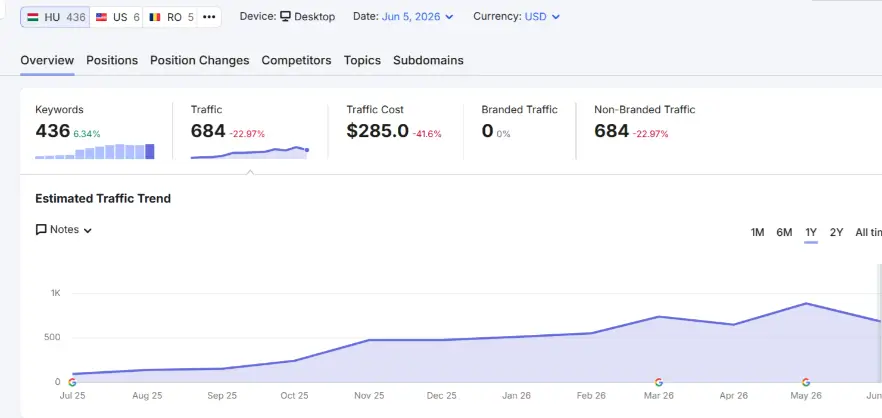This screenshot has height=418, width=882.
Task: Click the Estimated Traffic Trend heading
Action: 103,199
